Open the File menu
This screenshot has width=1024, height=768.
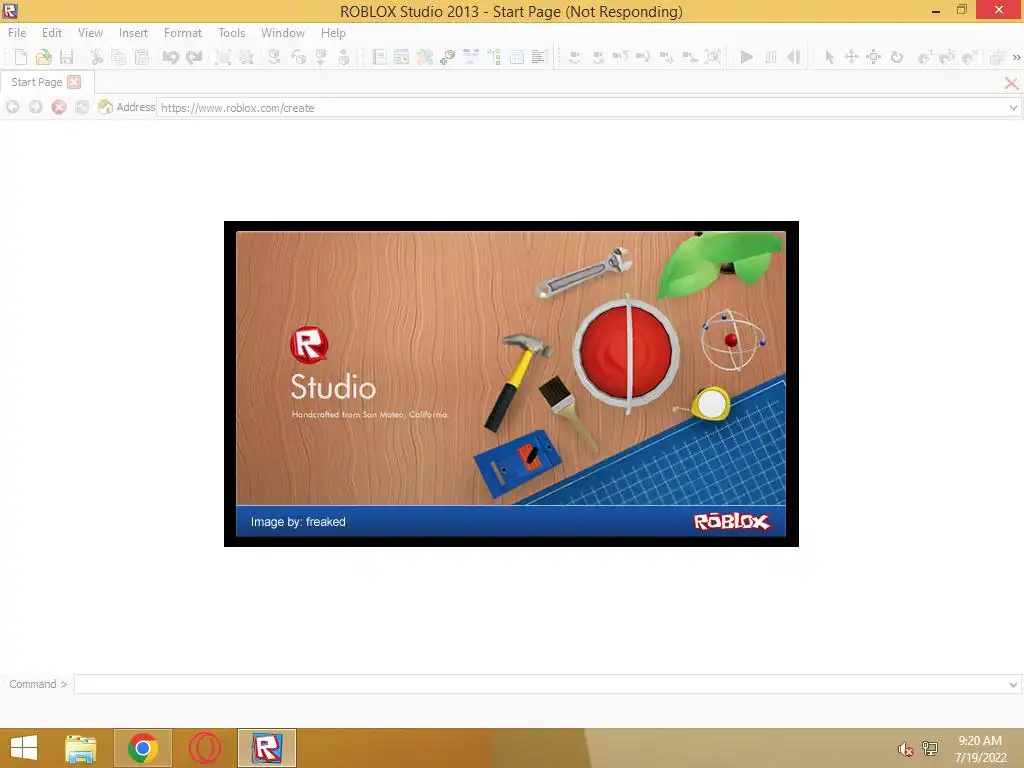pyautogui.click(x=17, y=33)
